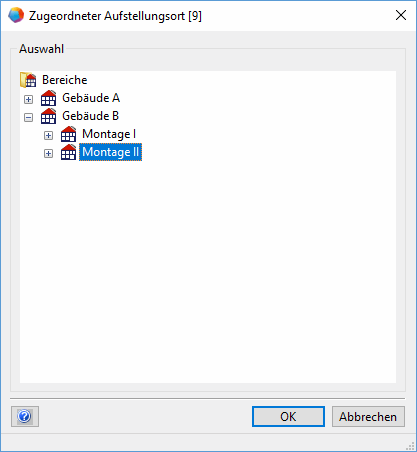This screenshot has width=417, height=452.
Task: Click the Bereiche root folder icon
Action: click(x=28, y=80)
